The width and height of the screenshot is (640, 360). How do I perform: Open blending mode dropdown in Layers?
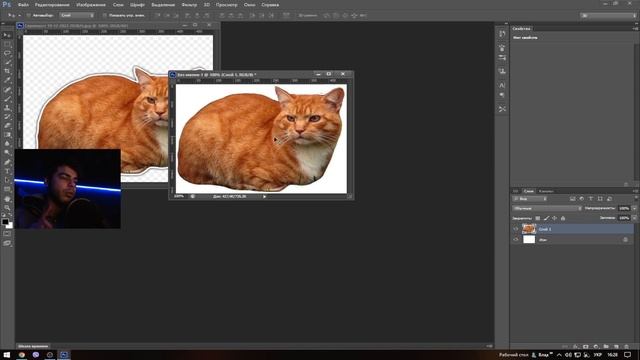pos(547,208)
